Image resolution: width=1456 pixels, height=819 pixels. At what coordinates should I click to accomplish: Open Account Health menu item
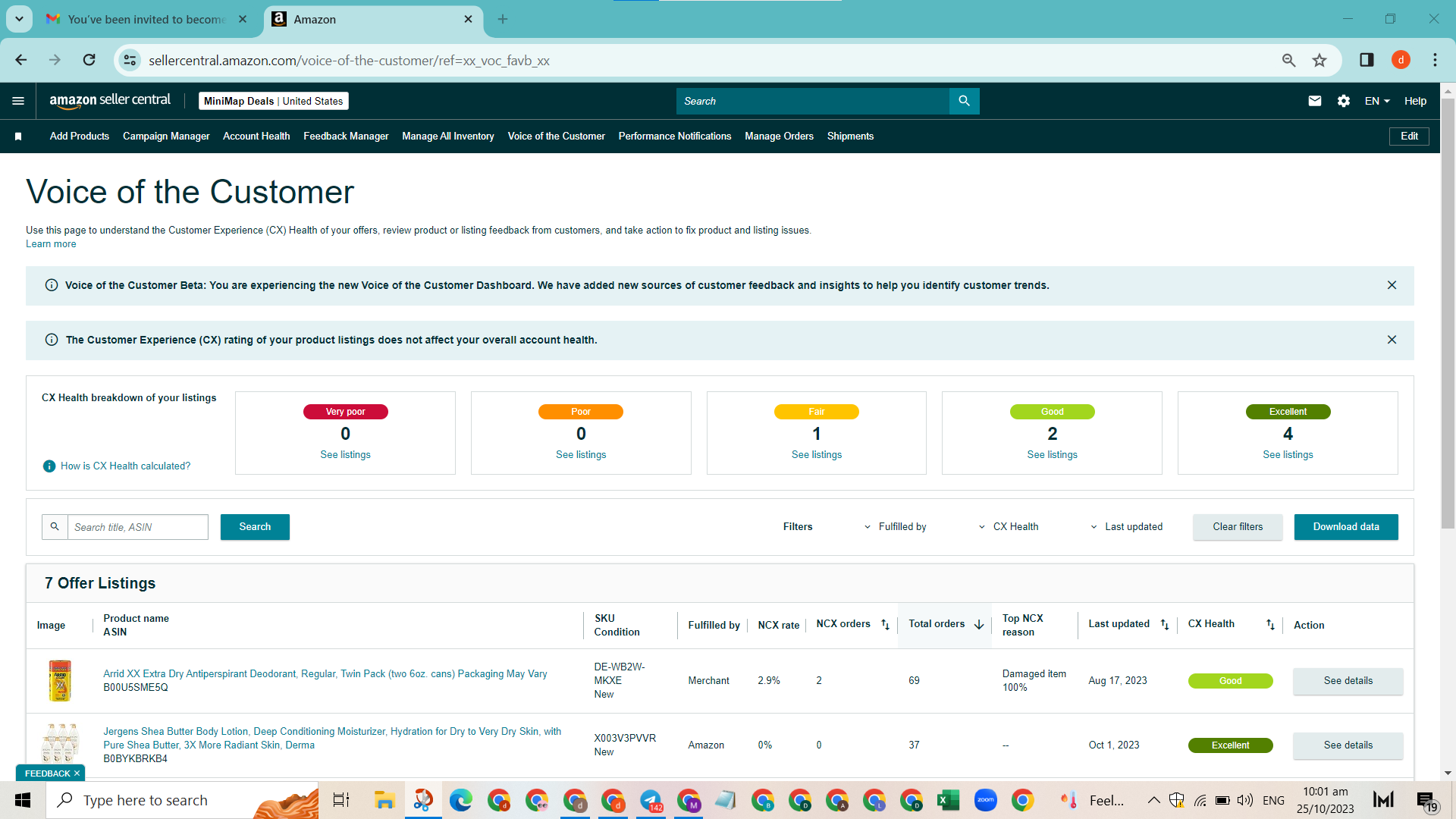(x=256, y=136)
